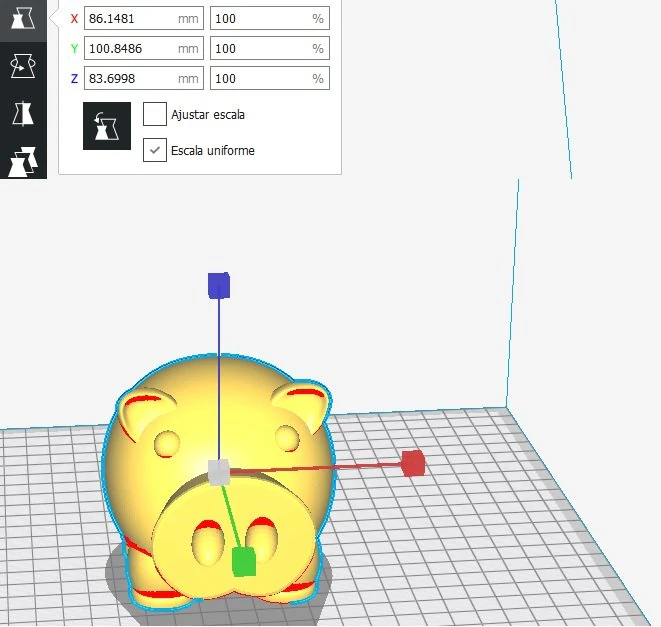Click the Escala uniforme label
Image resolution: width=661 pixels, height=627 pixels.
pos(213,151)
